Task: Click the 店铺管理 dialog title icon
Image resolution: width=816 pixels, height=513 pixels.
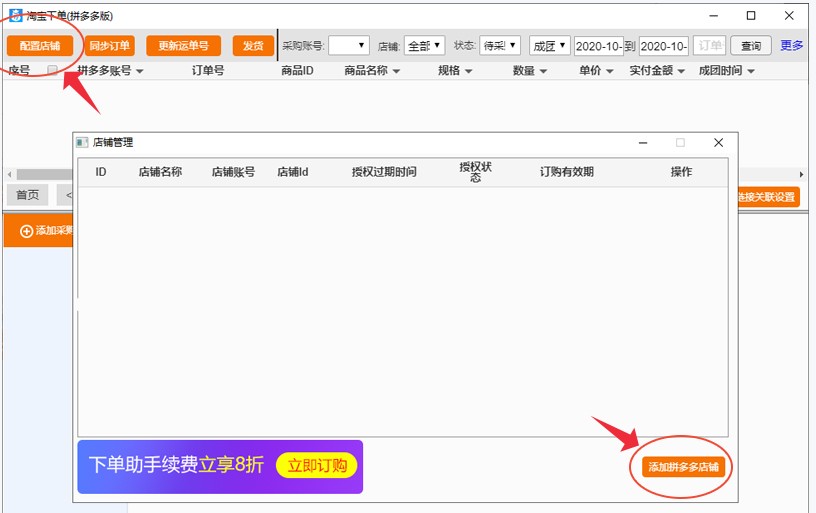Action: click(x=82, y=143)
